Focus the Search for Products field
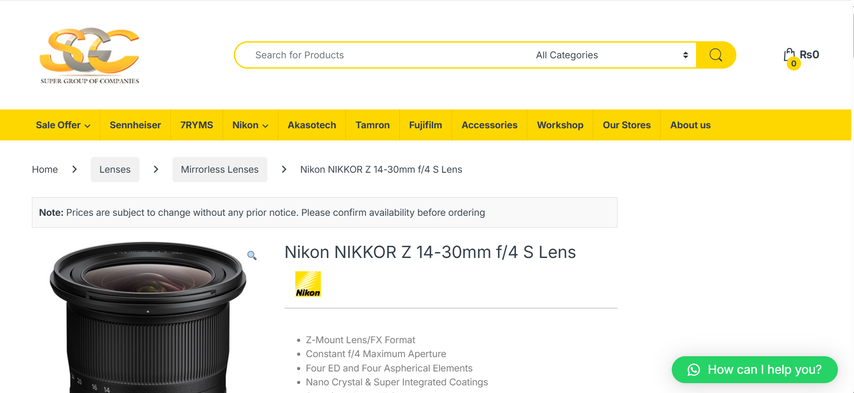Image resolution: width=854 pixels, height=393 pixels. coord(384,55)
